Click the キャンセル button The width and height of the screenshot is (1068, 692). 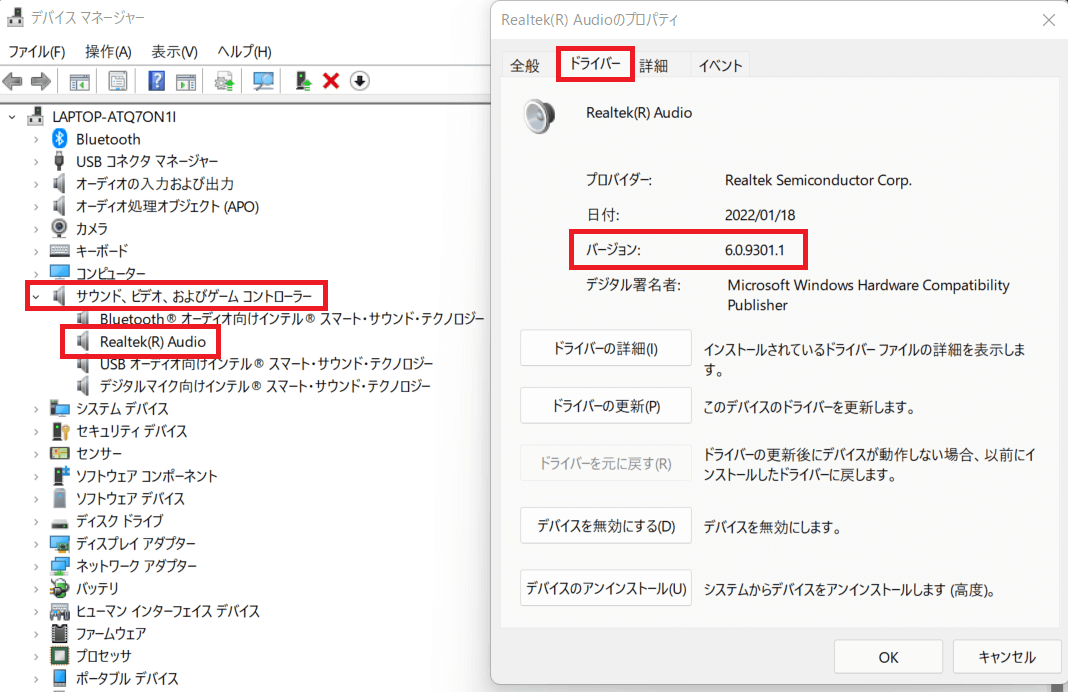(1007, 657)
